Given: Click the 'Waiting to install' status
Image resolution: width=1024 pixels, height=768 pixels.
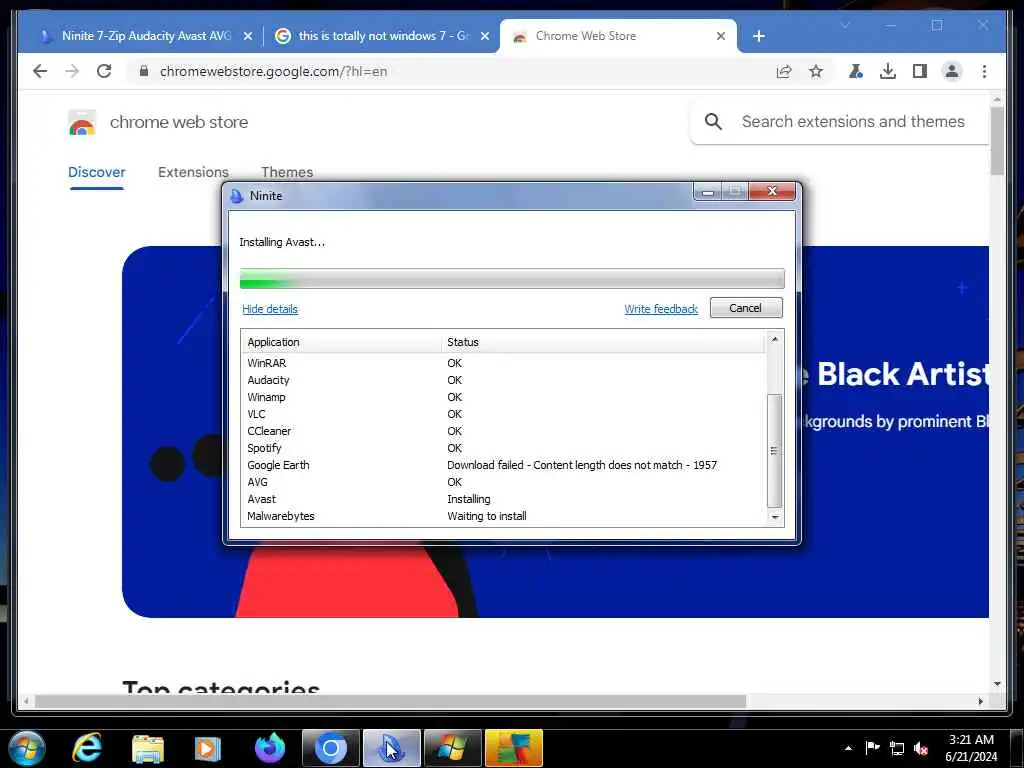Looking at the screenshot, I should pyautogui.click(x=487, y=516).
